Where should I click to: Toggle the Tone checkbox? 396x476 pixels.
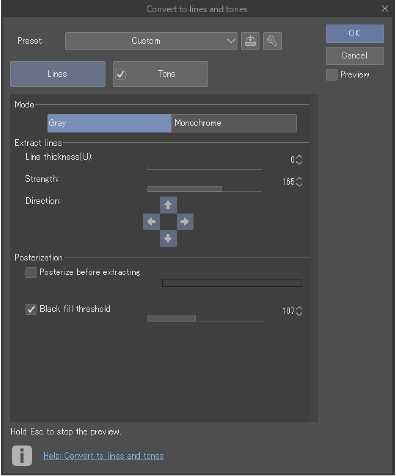click(121, 74)
